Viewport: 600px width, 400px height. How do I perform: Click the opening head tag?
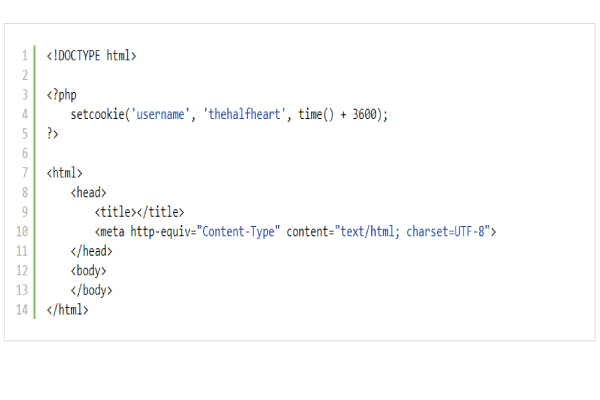point(89,192)
